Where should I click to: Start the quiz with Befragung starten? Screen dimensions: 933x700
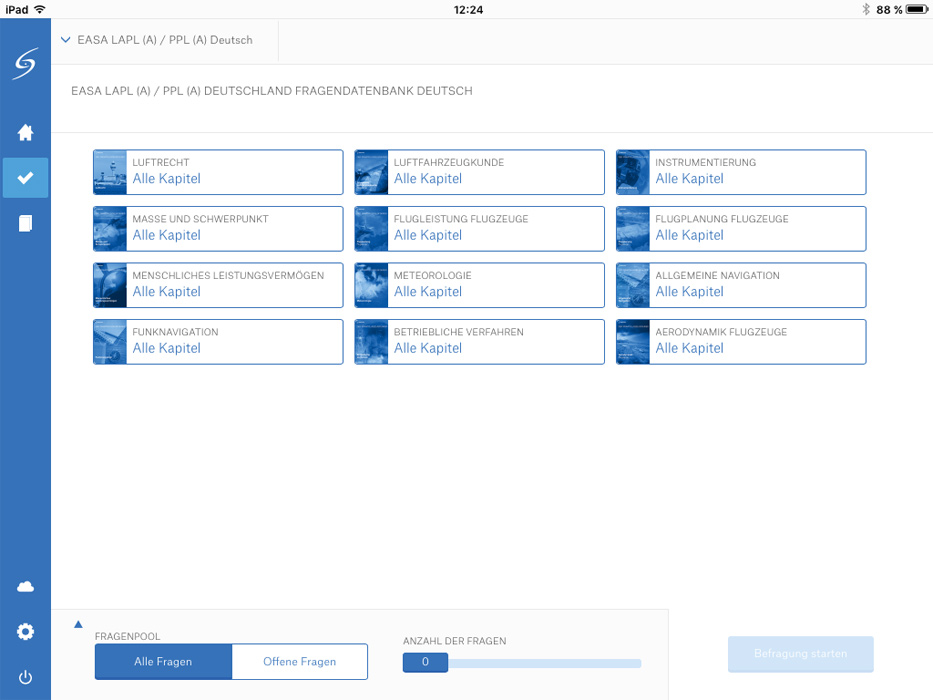coord(800,654)
